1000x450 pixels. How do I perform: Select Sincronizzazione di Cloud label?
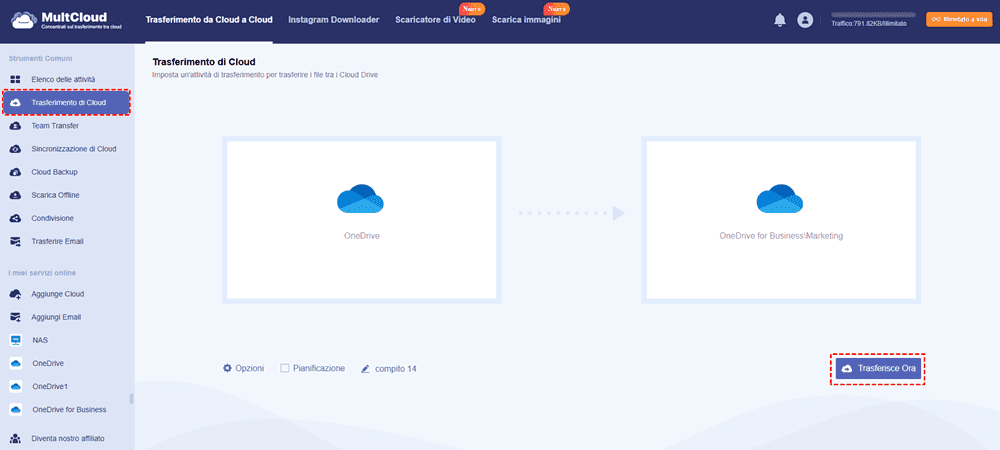[74, 149]
